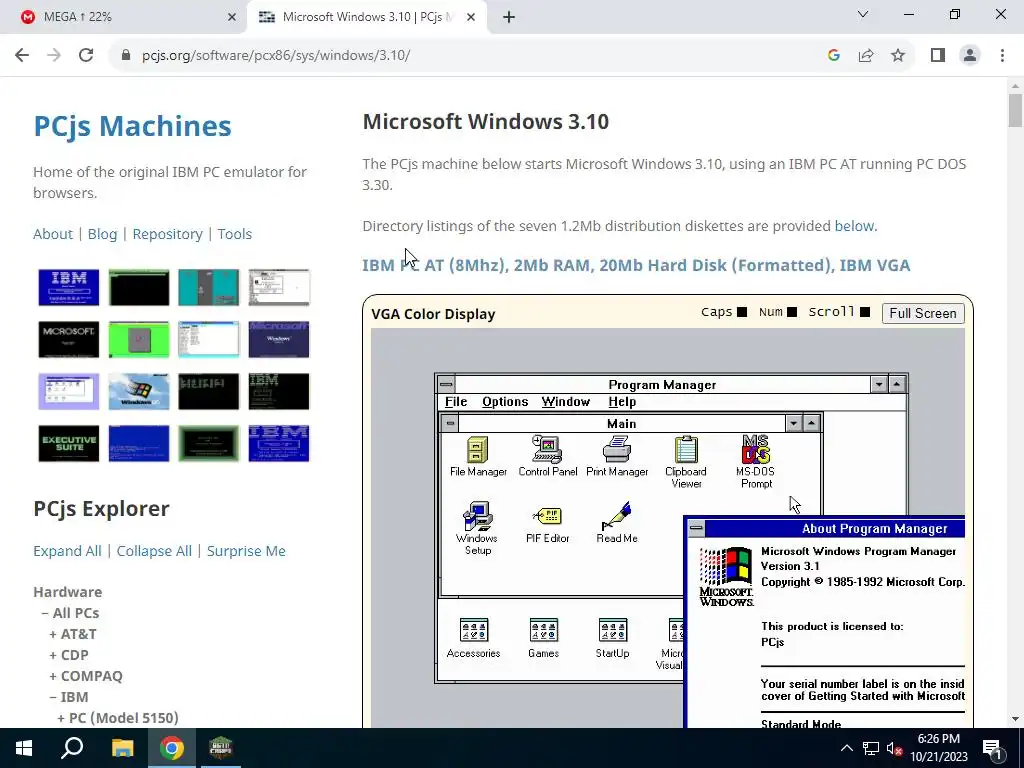Minimize Program Manager with down arrow

[879, 384]
